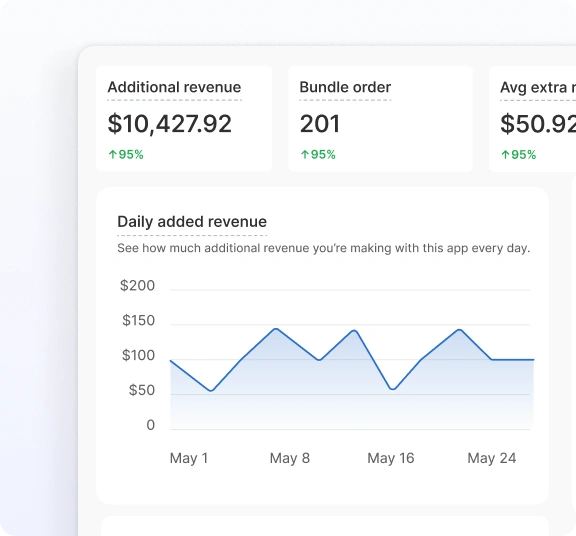576x536 pixels.
Task: Click the chart low point before May 16
Action: pos(392,389)
